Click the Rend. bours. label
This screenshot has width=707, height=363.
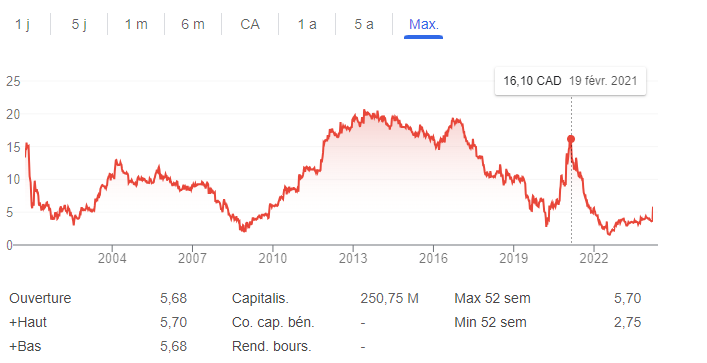tap(271, 346)
